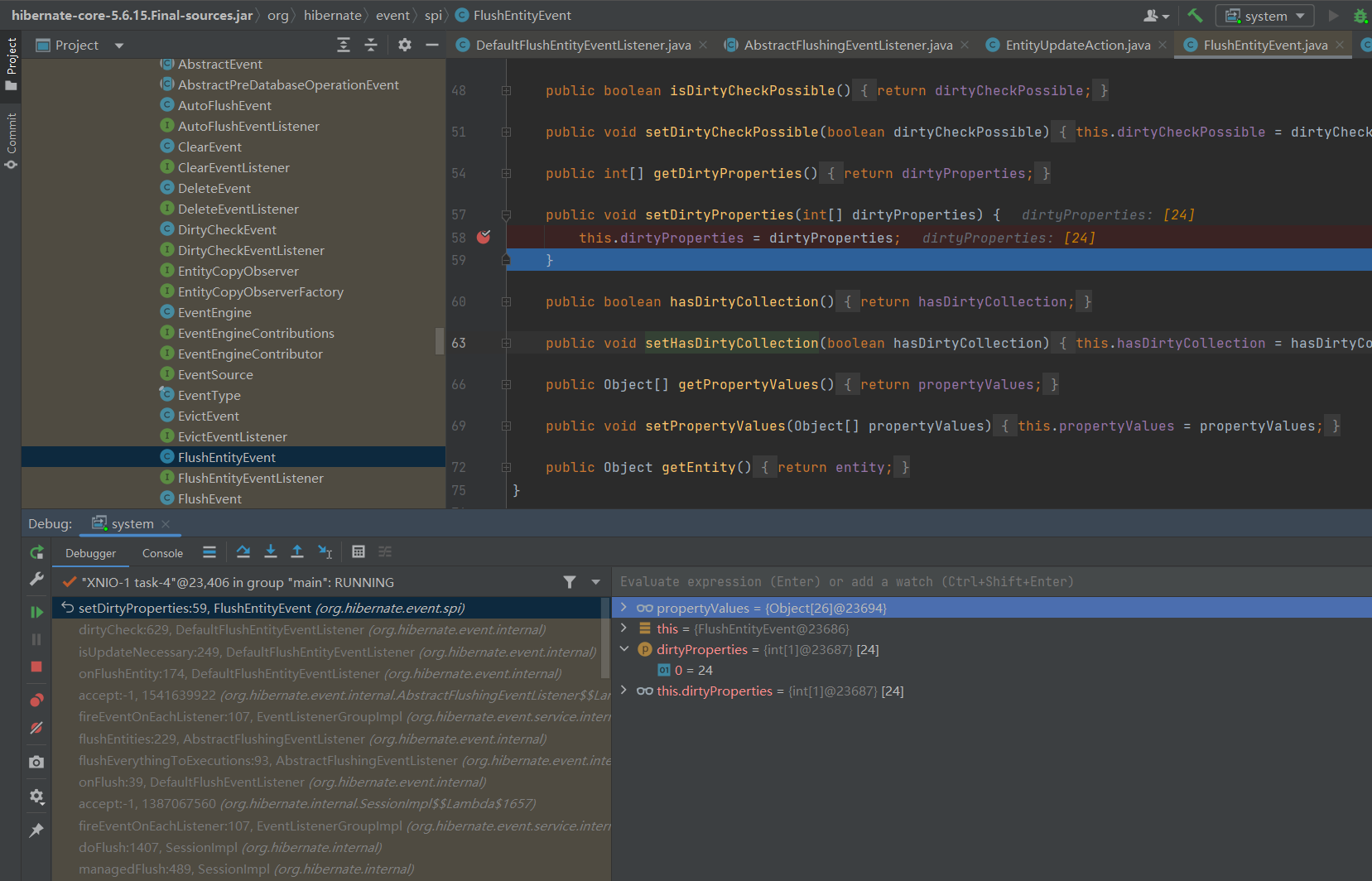
Task: Close the EntityUpdateAction.java tab
Action: [x=1163, y=45]
